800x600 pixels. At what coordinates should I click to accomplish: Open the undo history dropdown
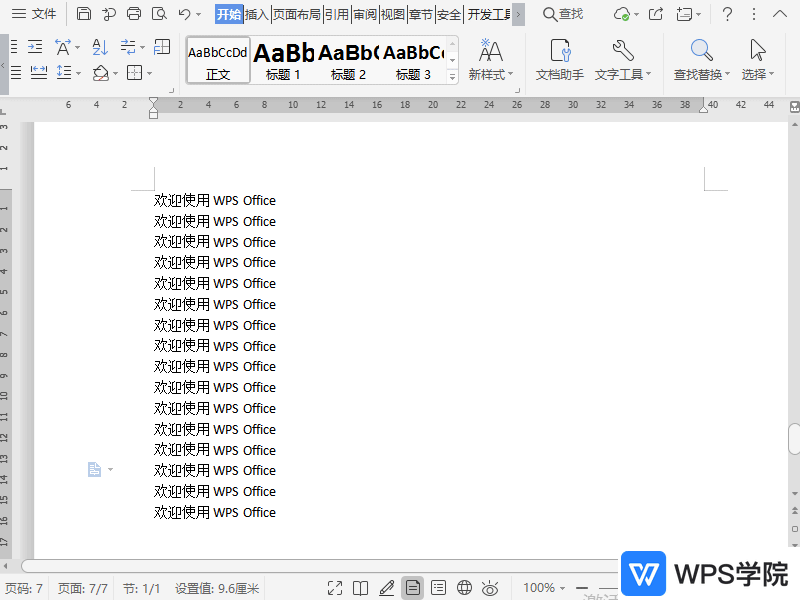198,14
